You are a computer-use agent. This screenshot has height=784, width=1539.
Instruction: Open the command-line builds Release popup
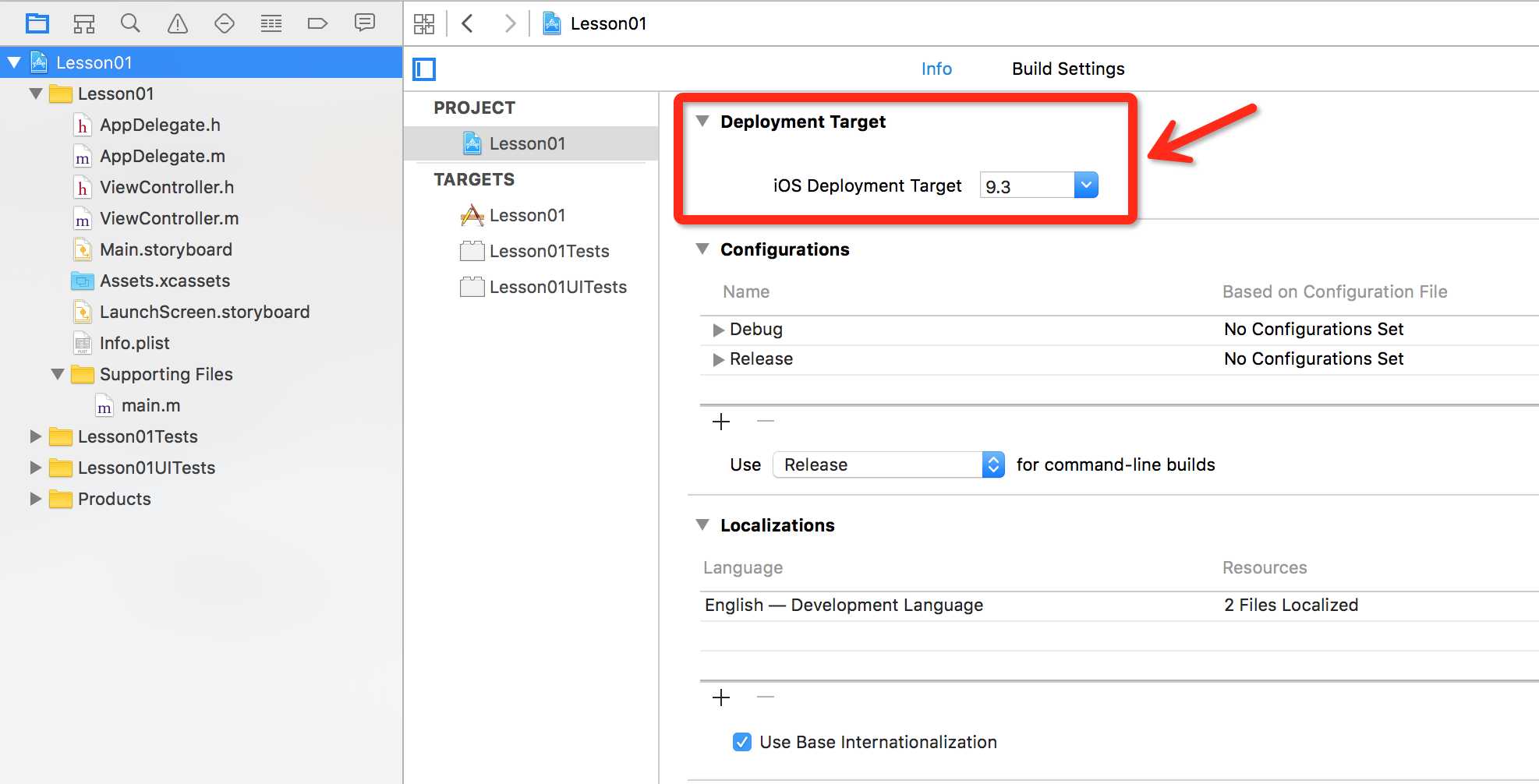[889, 464]
